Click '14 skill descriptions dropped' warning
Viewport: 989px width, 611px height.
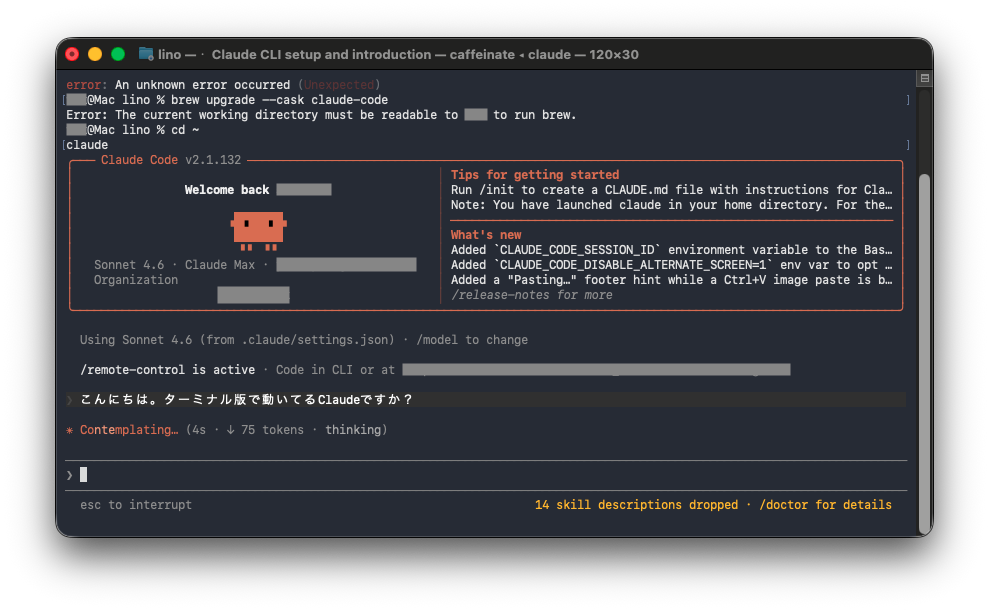click(x=636, y=504)
